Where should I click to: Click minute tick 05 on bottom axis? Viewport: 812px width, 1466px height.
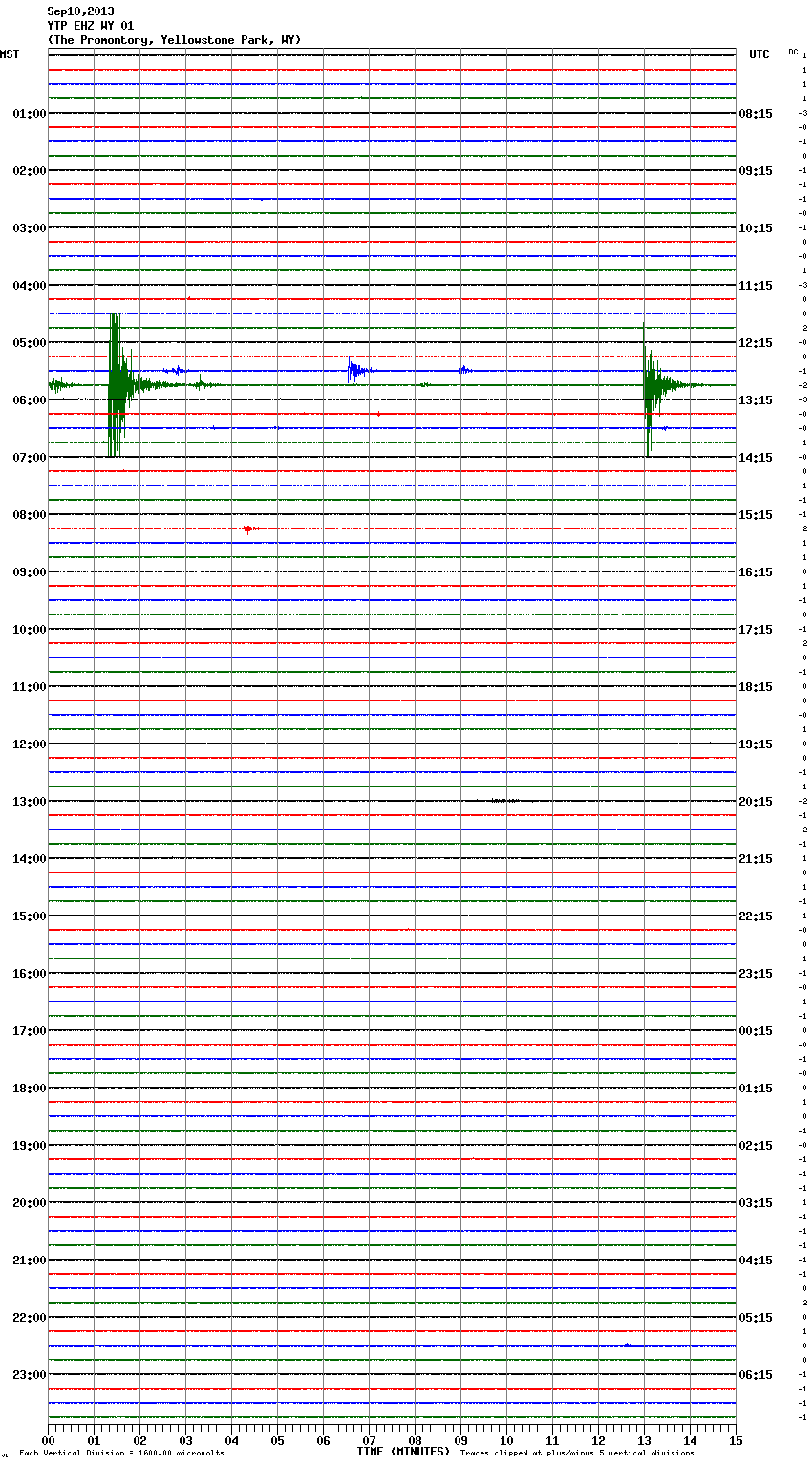pos(277,1440)
